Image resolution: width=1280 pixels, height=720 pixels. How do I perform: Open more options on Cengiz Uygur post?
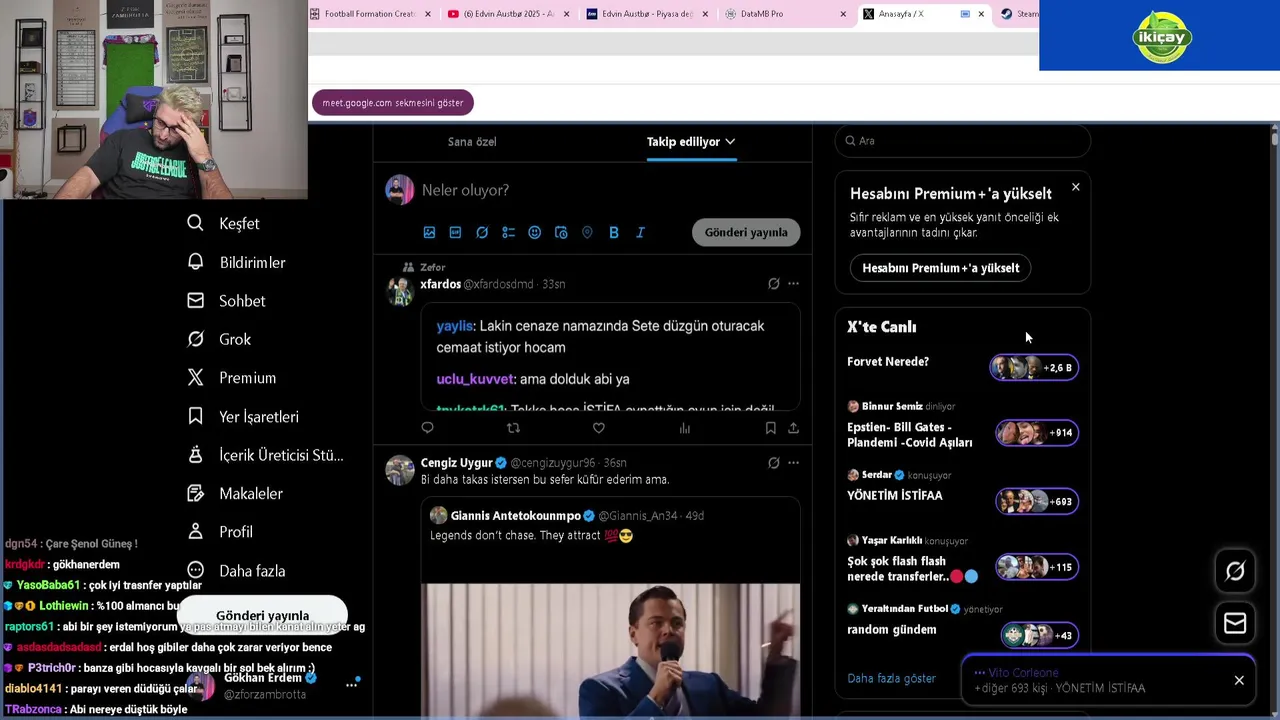click(x=793, y=463)
